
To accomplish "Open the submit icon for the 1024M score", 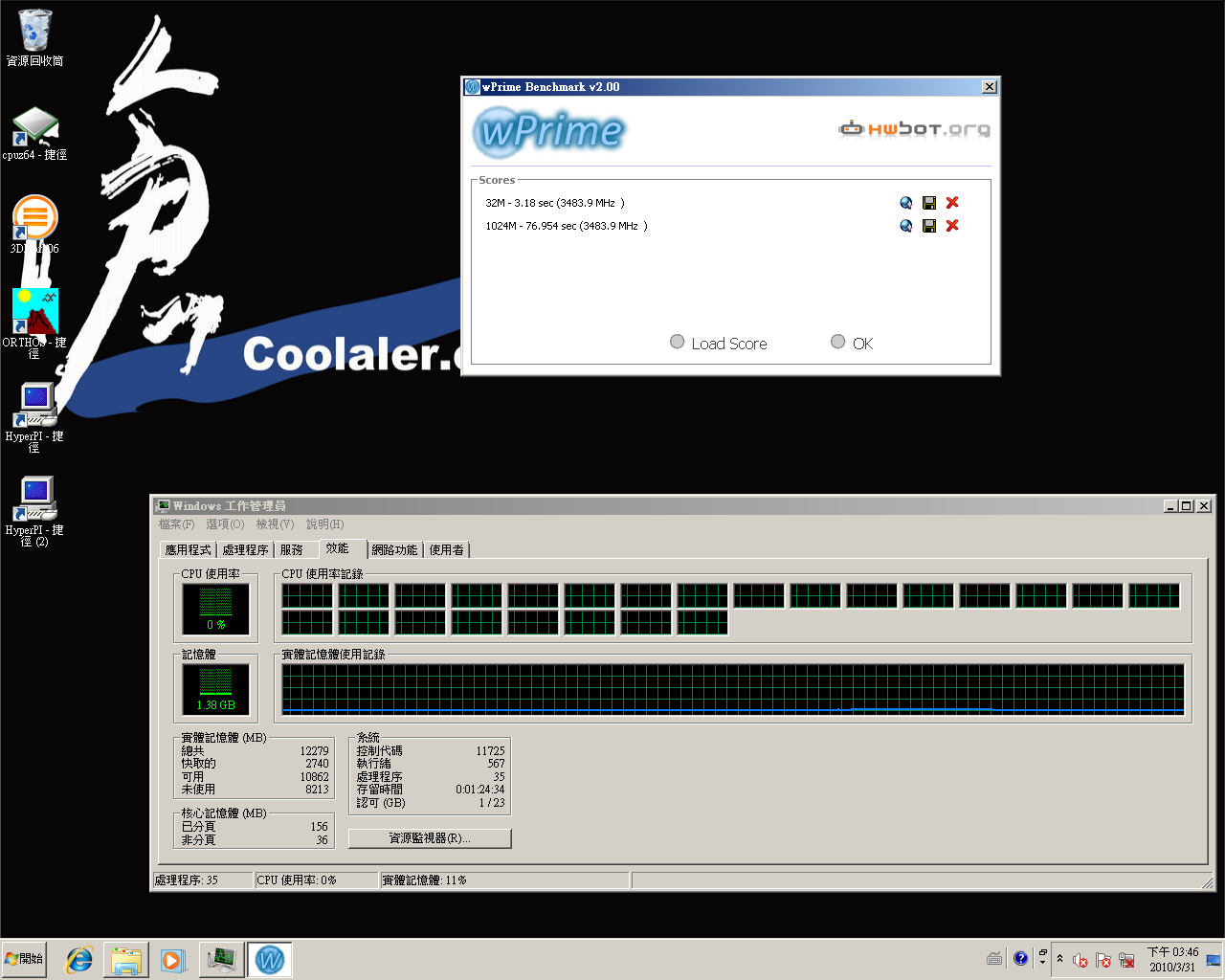I will (x=905, y=226).
